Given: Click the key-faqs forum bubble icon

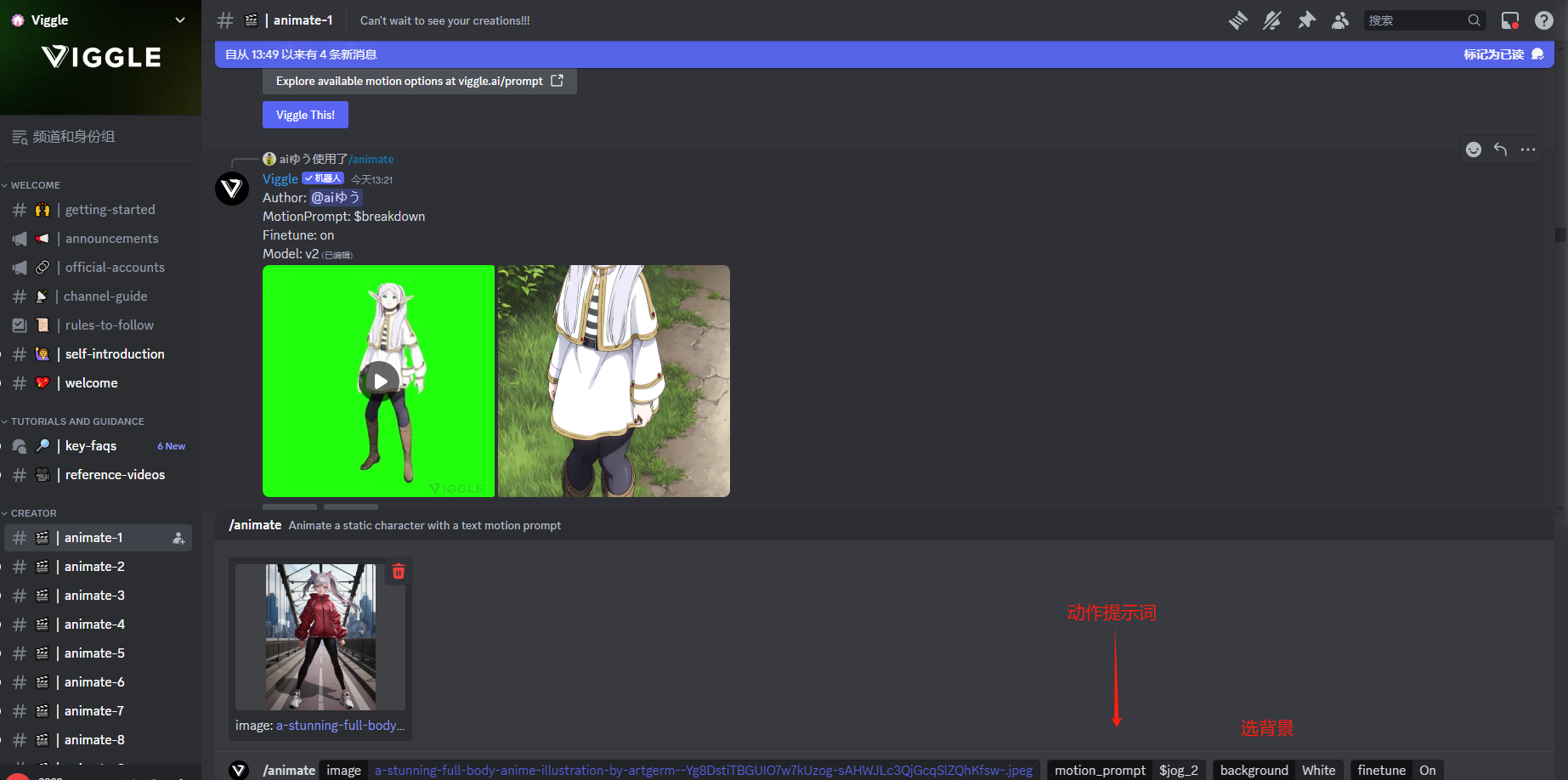Looking at the screenshot, I should coord(20,446).
